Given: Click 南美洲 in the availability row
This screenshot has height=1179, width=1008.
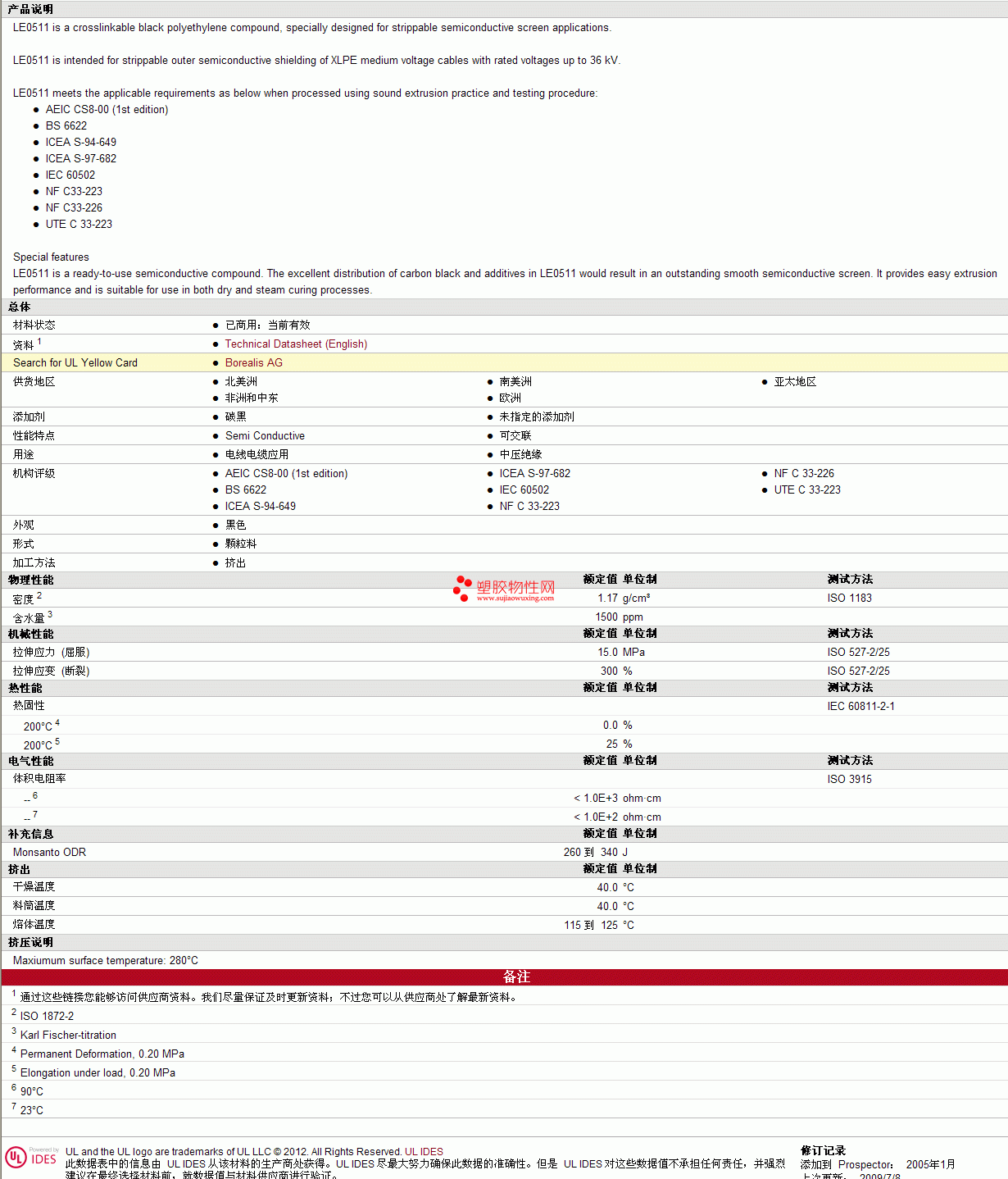Looking at the screenshot, I should [515, 382].
